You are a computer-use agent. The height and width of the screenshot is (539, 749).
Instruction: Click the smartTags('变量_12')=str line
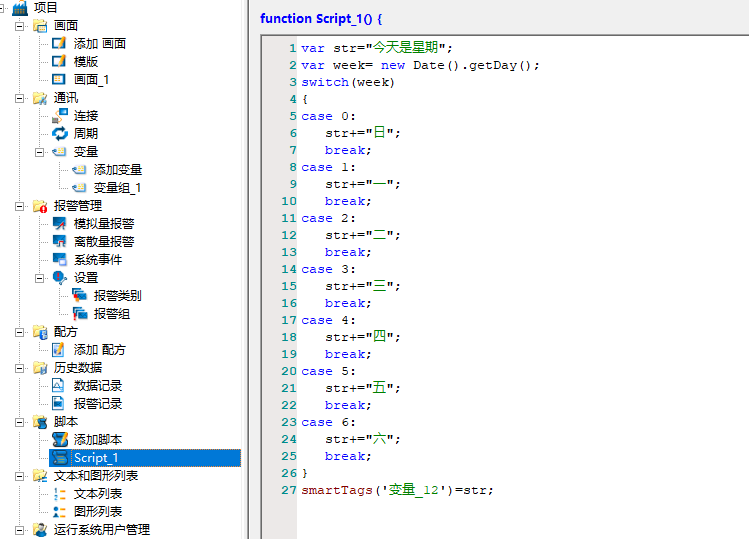[x=397, y=490]
